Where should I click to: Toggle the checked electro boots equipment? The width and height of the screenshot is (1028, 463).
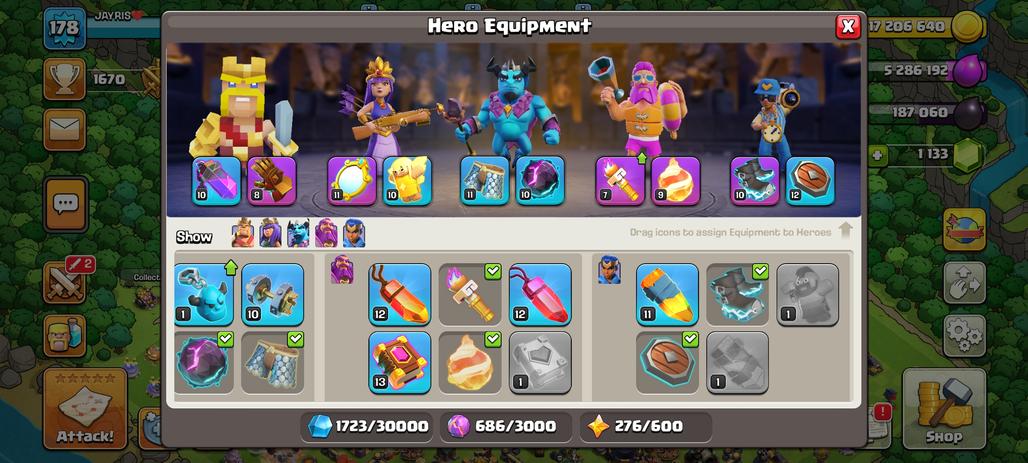738,294
